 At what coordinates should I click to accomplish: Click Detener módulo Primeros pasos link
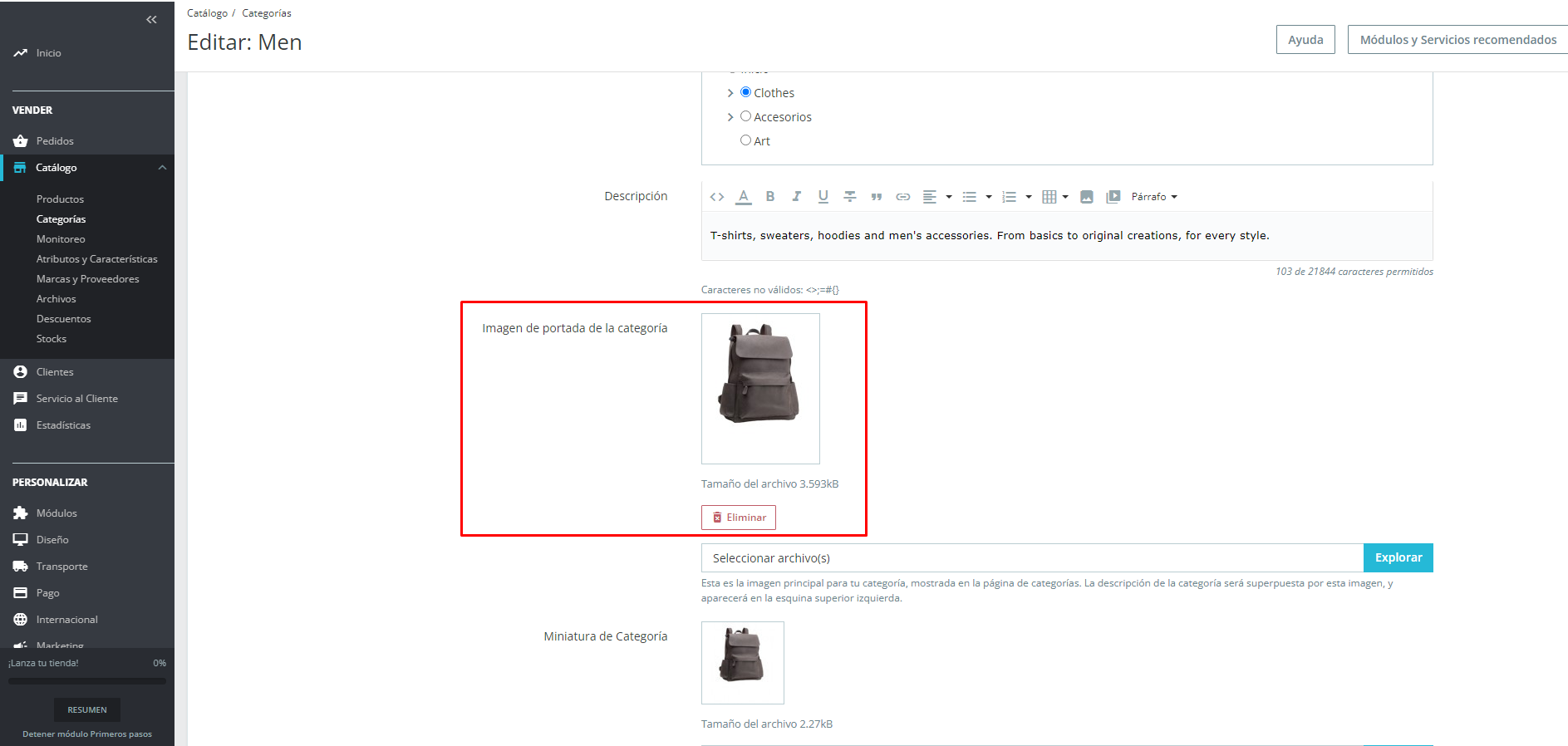click(x=87, y=734)
